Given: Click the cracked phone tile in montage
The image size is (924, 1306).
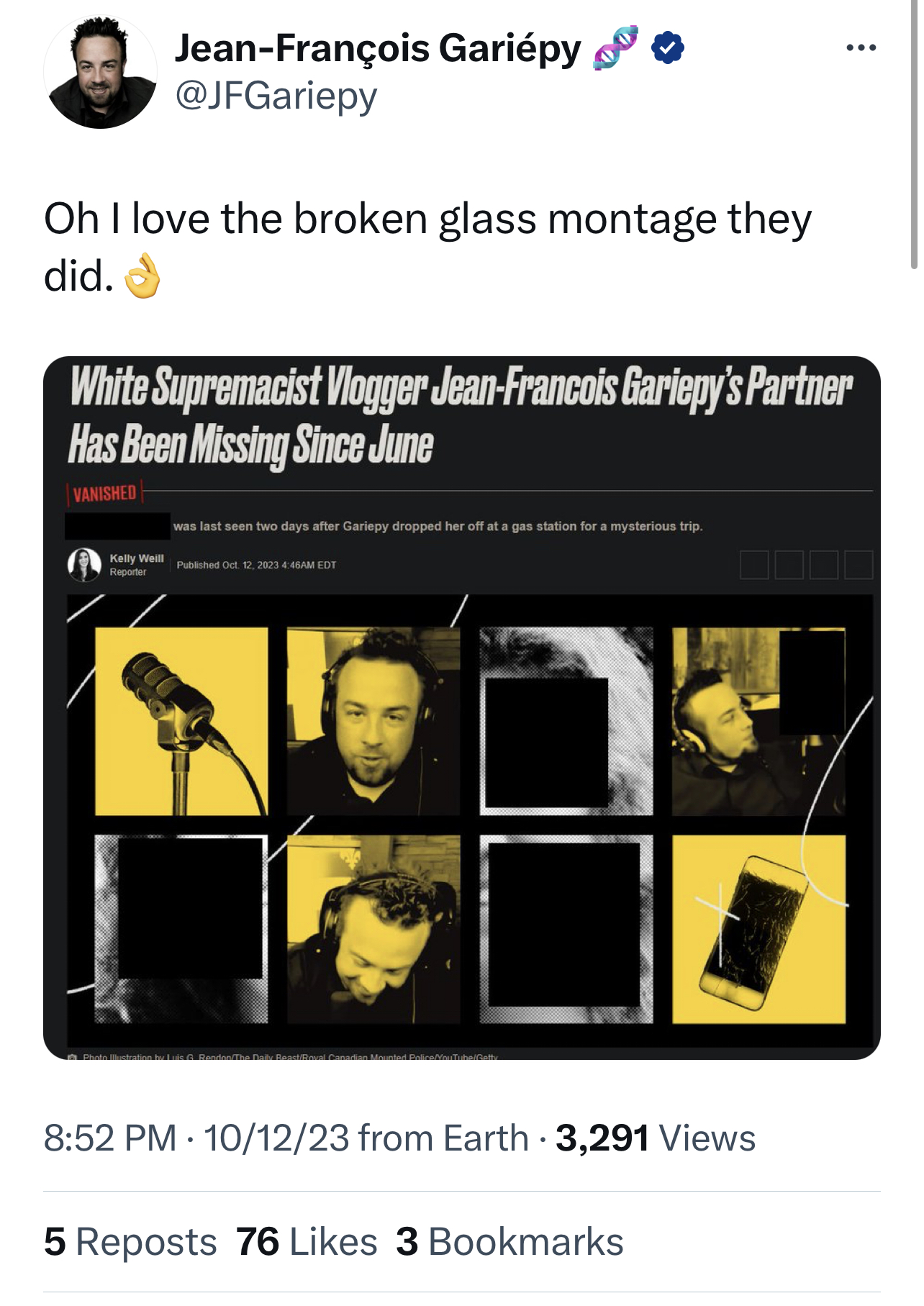Looking at the screenshot, I should pos(758,929).
